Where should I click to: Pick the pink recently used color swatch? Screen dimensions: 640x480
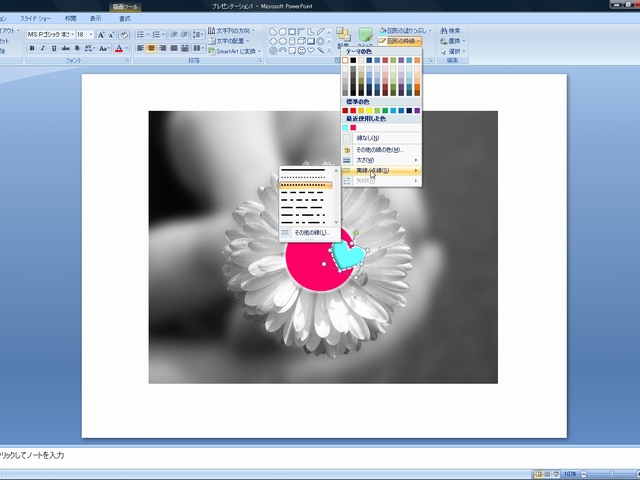pyautogui.click(x=353, y=127)
